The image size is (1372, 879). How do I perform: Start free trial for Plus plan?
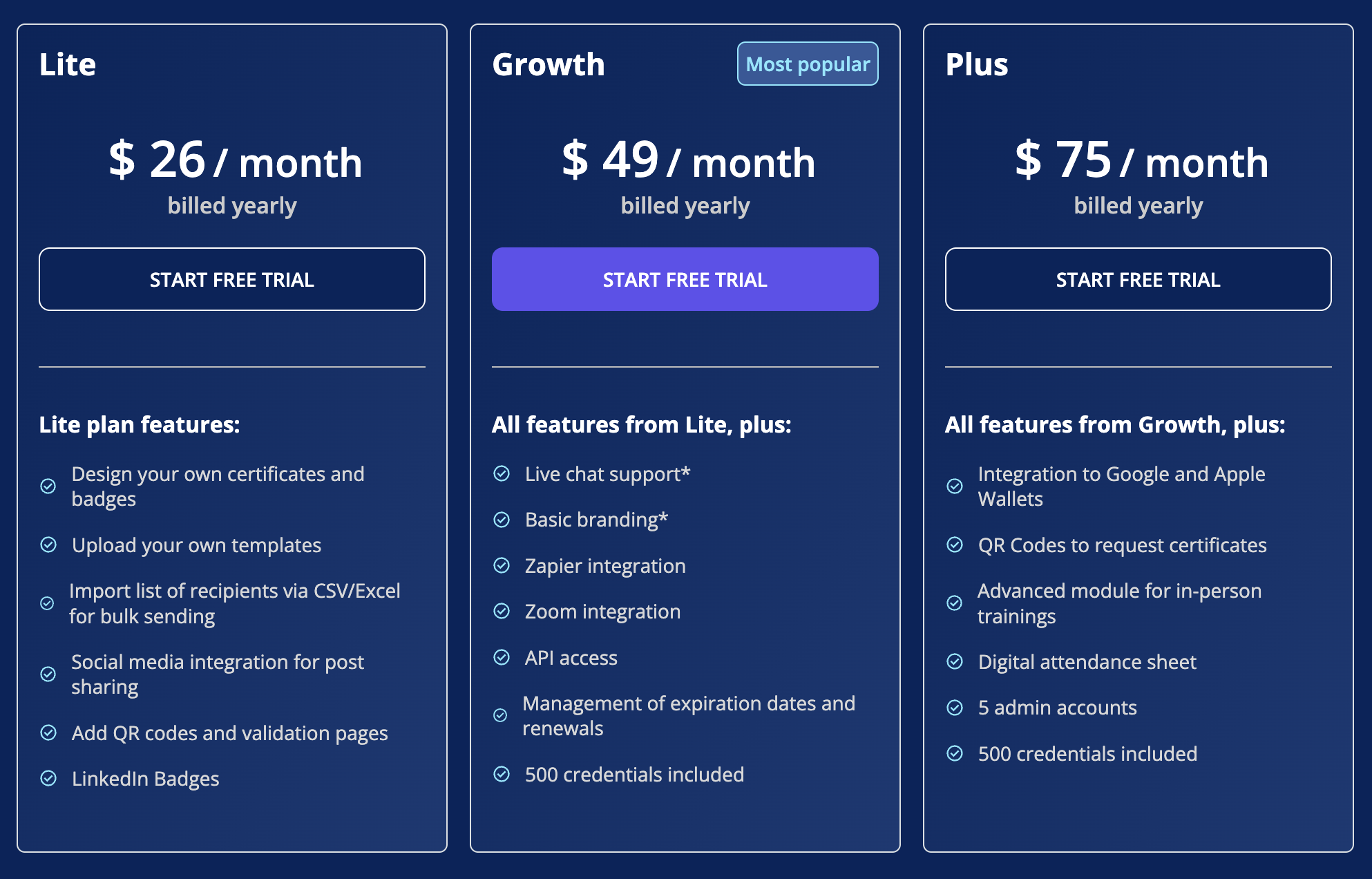click(x=1138, y=279)
